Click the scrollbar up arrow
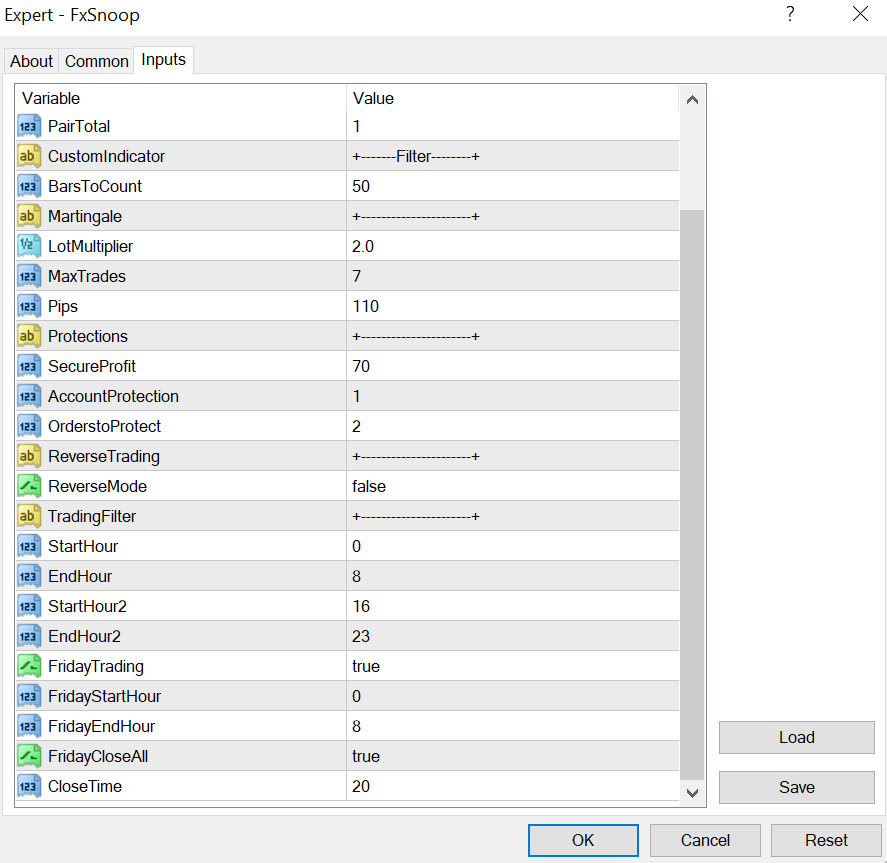 pyautogui.click(x=692, y=100)
